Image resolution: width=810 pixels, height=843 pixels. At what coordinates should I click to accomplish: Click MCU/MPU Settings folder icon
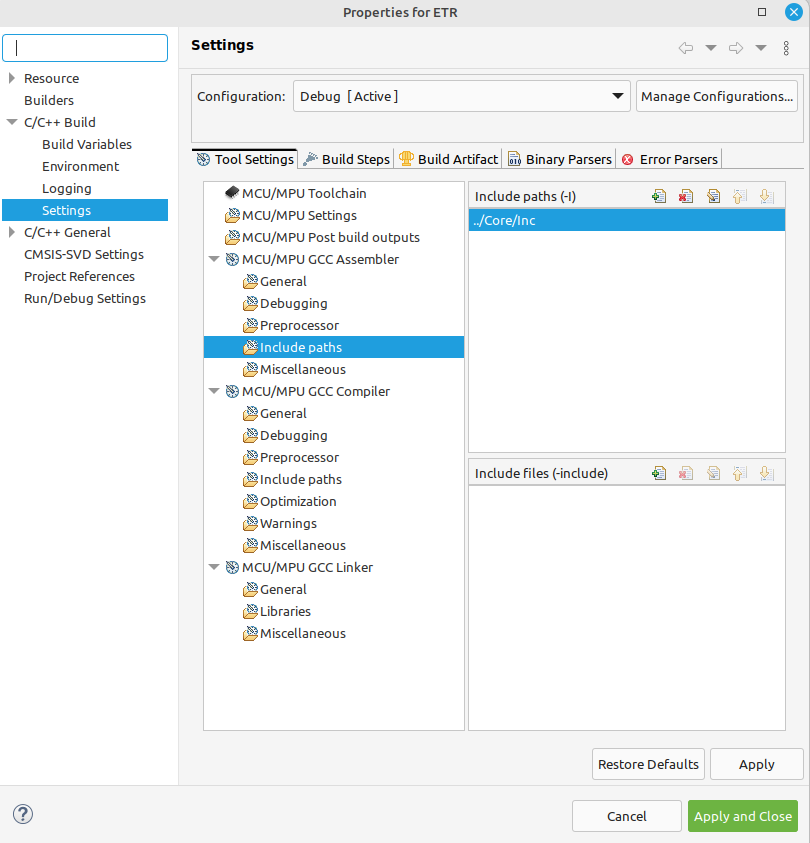(x=232, y=215)
